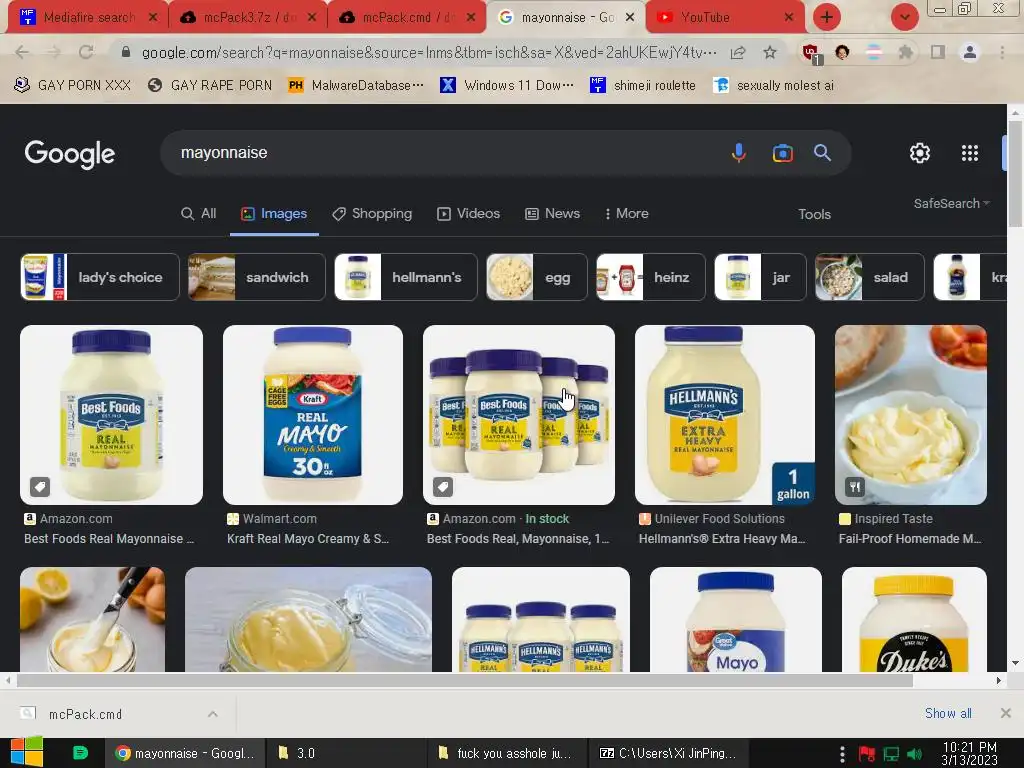Share this page icon in address bar

(x=738, y=52)
